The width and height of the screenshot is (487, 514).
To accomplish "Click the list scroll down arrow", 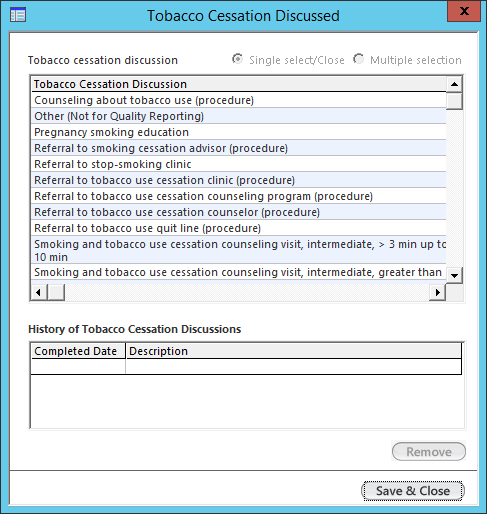I will click(x=454, y=275).
